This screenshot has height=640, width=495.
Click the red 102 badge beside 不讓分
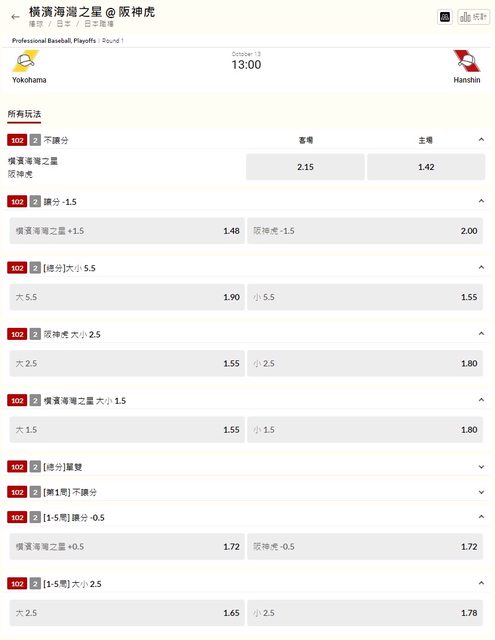(17, 140)
